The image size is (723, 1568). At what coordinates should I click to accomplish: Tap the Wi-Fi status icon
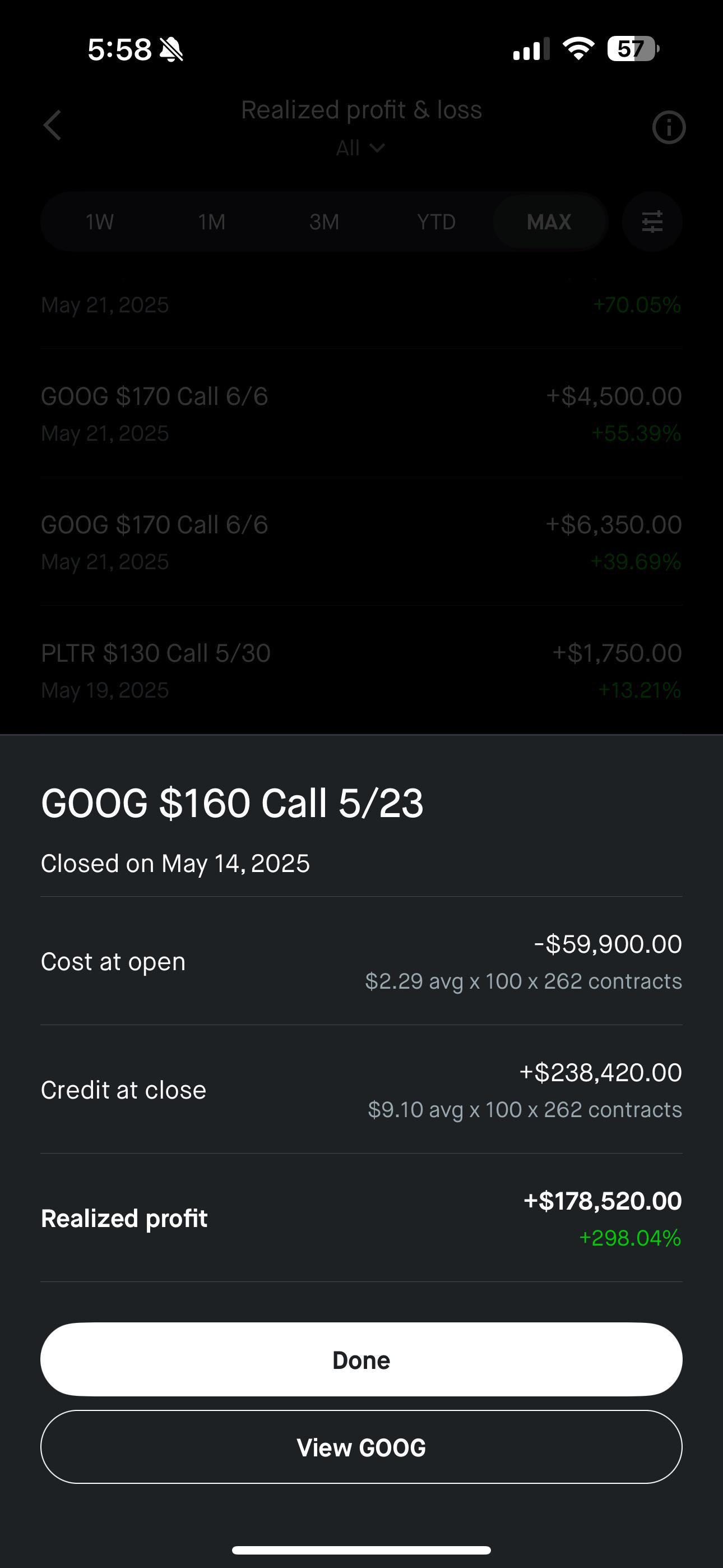(x=578, y=49)
